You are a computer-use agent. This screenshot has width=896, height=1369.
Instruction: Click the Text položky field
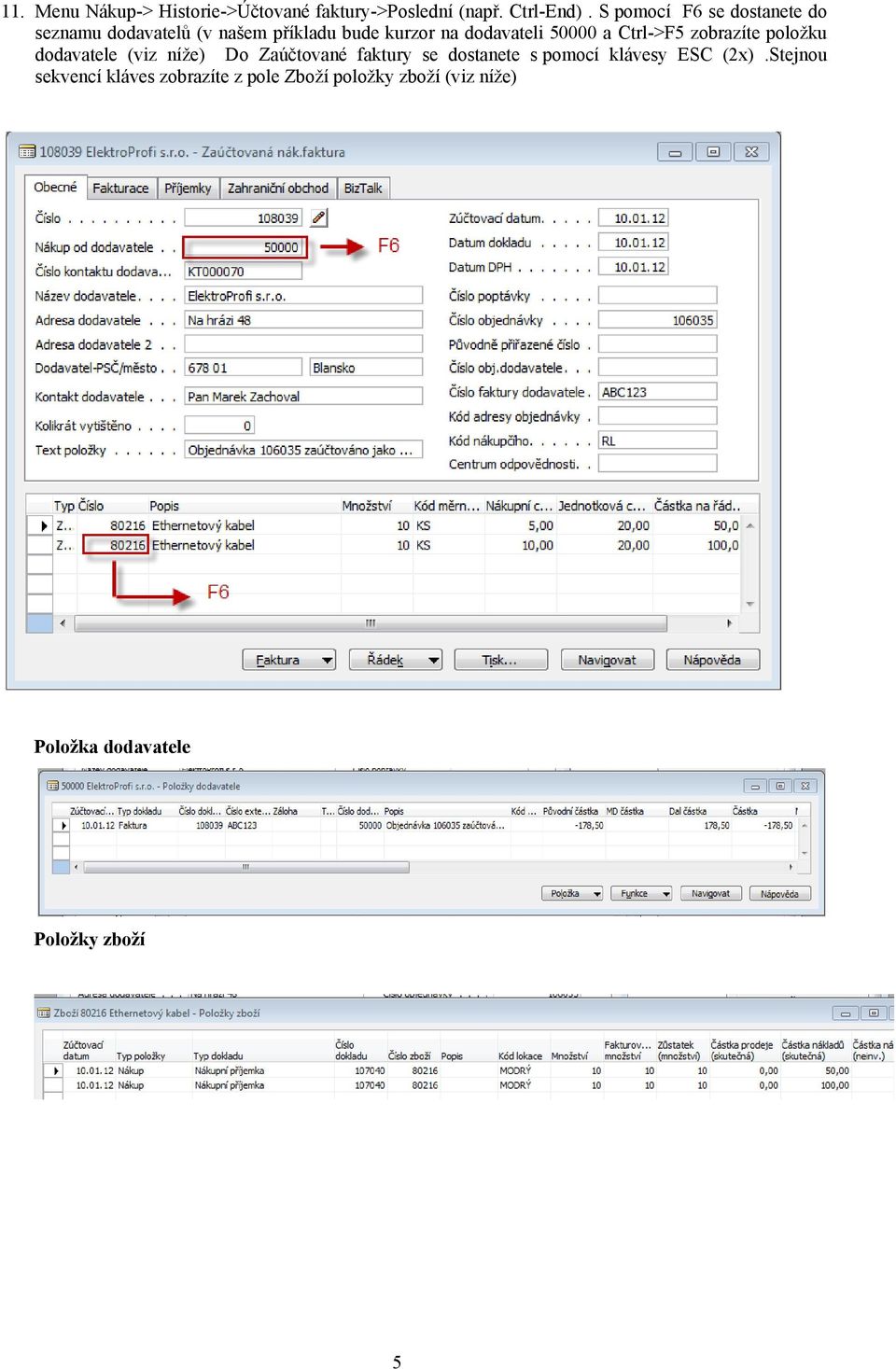303,450
